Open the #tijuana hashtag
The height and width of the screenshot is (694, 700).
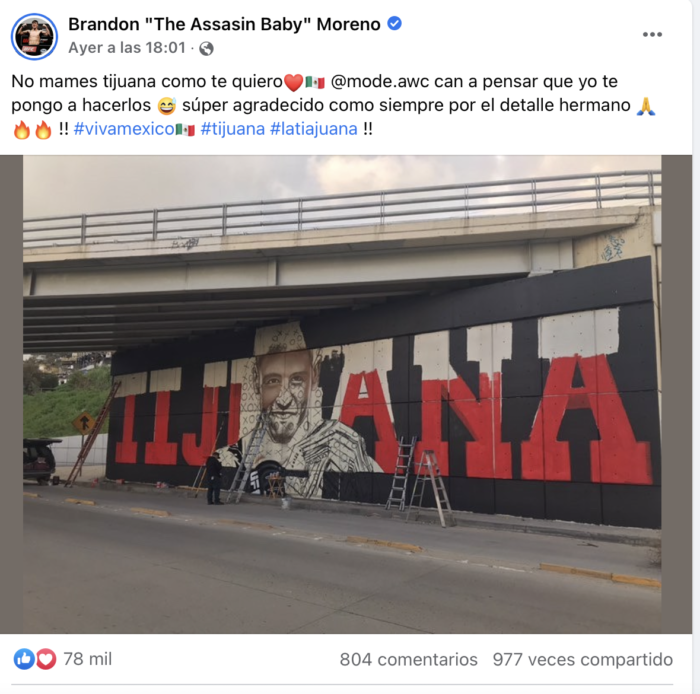[233, 129]
